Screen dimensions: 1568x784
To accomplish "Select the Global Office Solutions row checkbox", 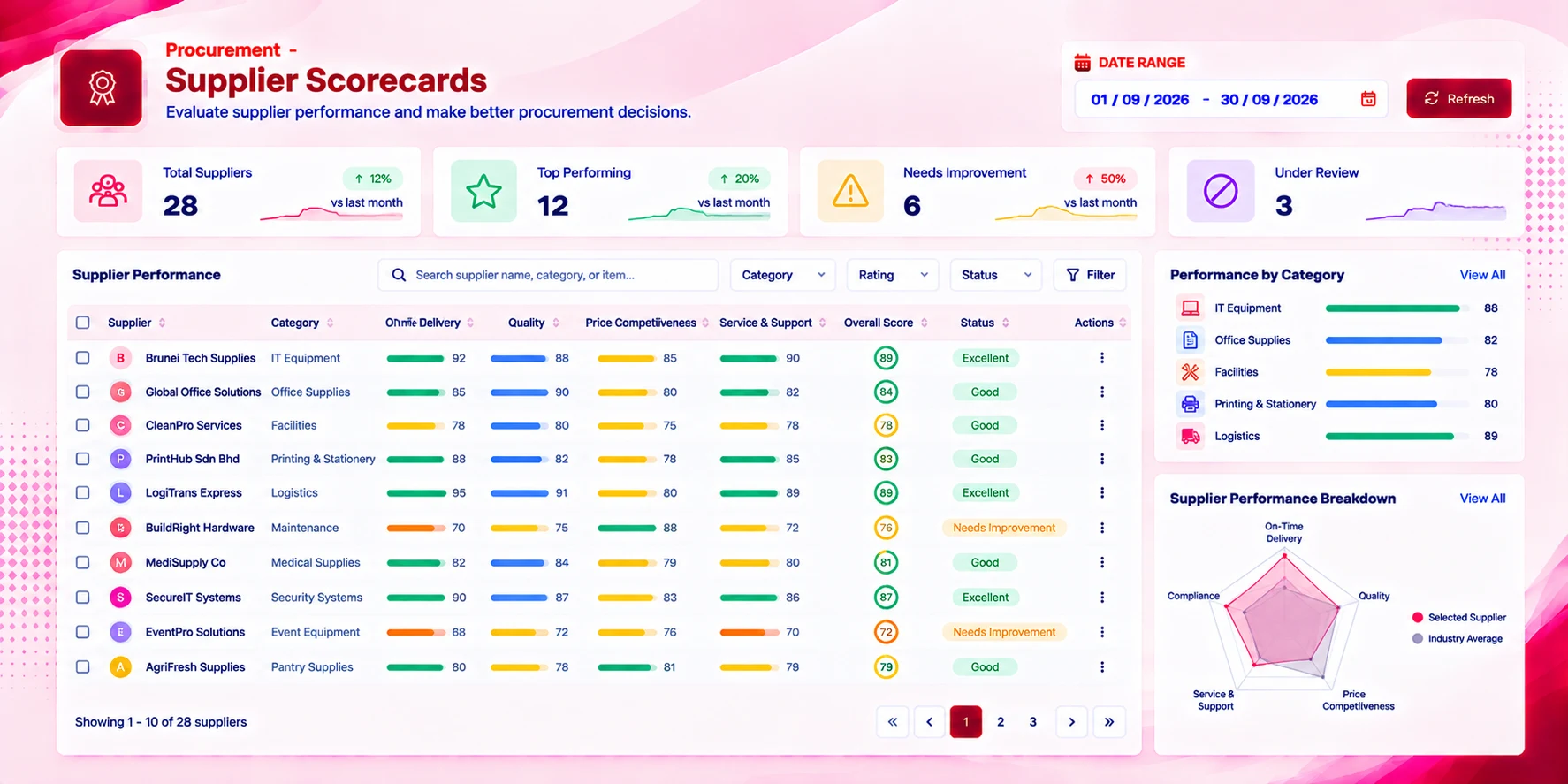I will coord(83,392).
